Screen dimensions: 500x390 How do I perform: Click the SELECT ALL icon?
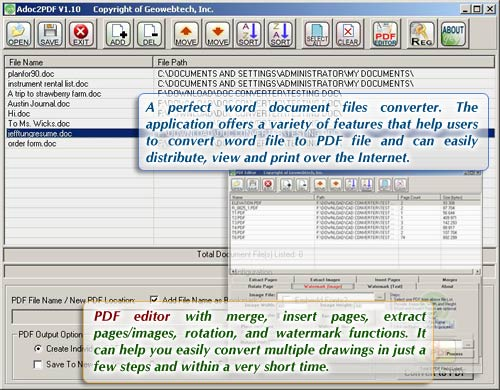click(x=317, y=34)
